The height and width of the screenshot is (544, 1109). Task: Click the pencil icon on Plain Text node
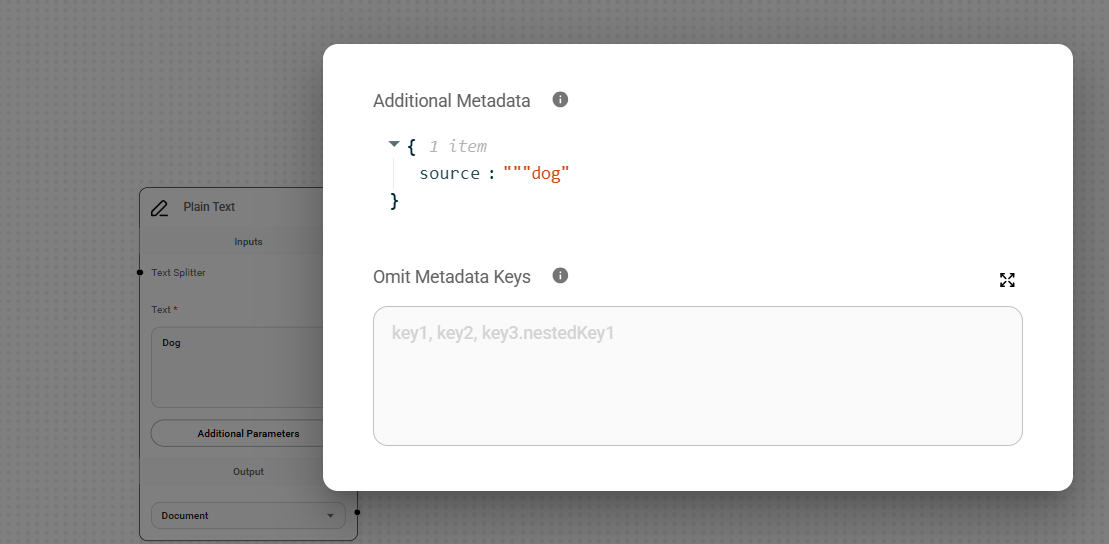click(x=159, y=208)
